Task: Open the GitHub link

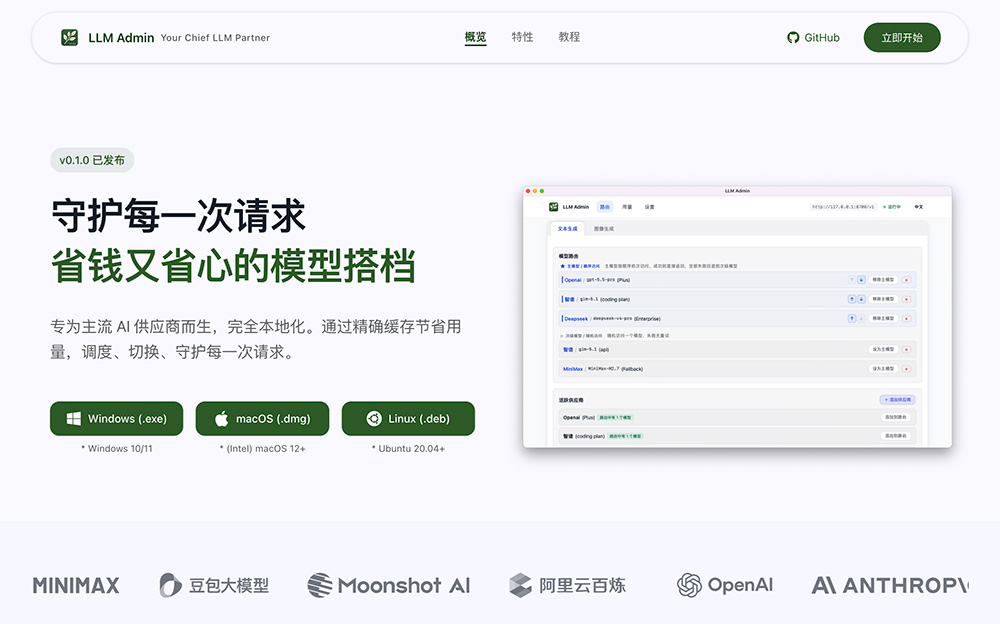Action: click(x=813, y=38)
